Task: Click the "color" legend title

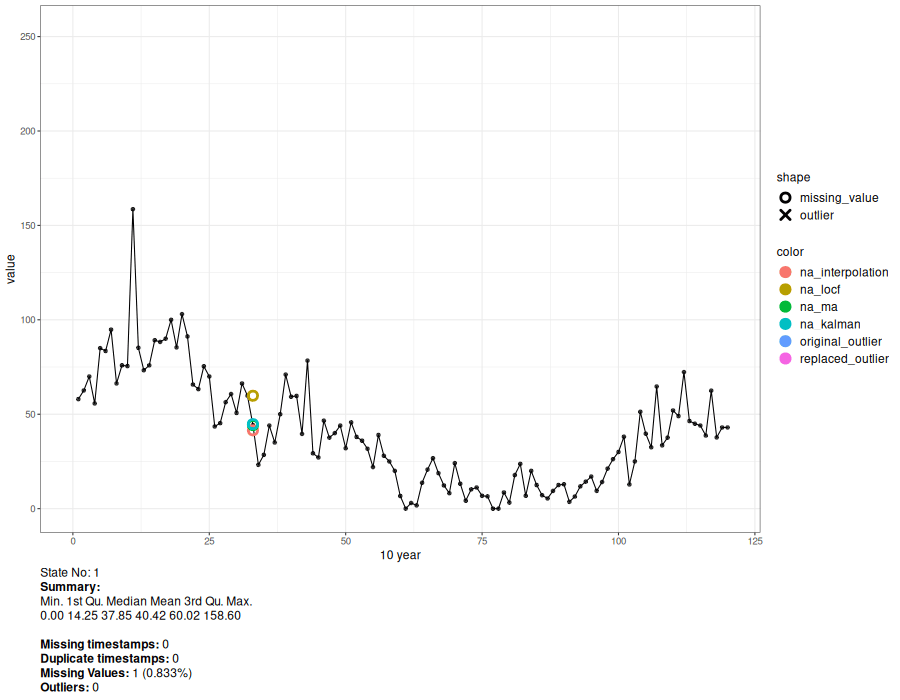Action: coord(790,252)
